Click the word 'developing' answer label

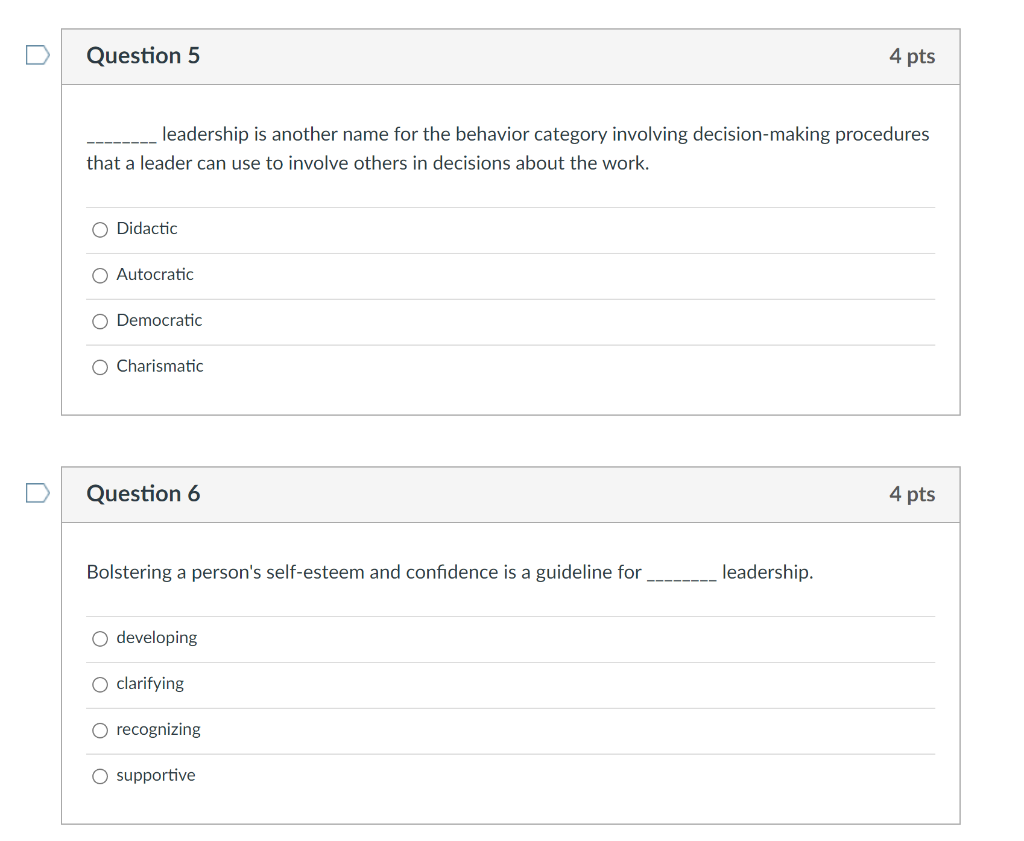pos(157,637)
